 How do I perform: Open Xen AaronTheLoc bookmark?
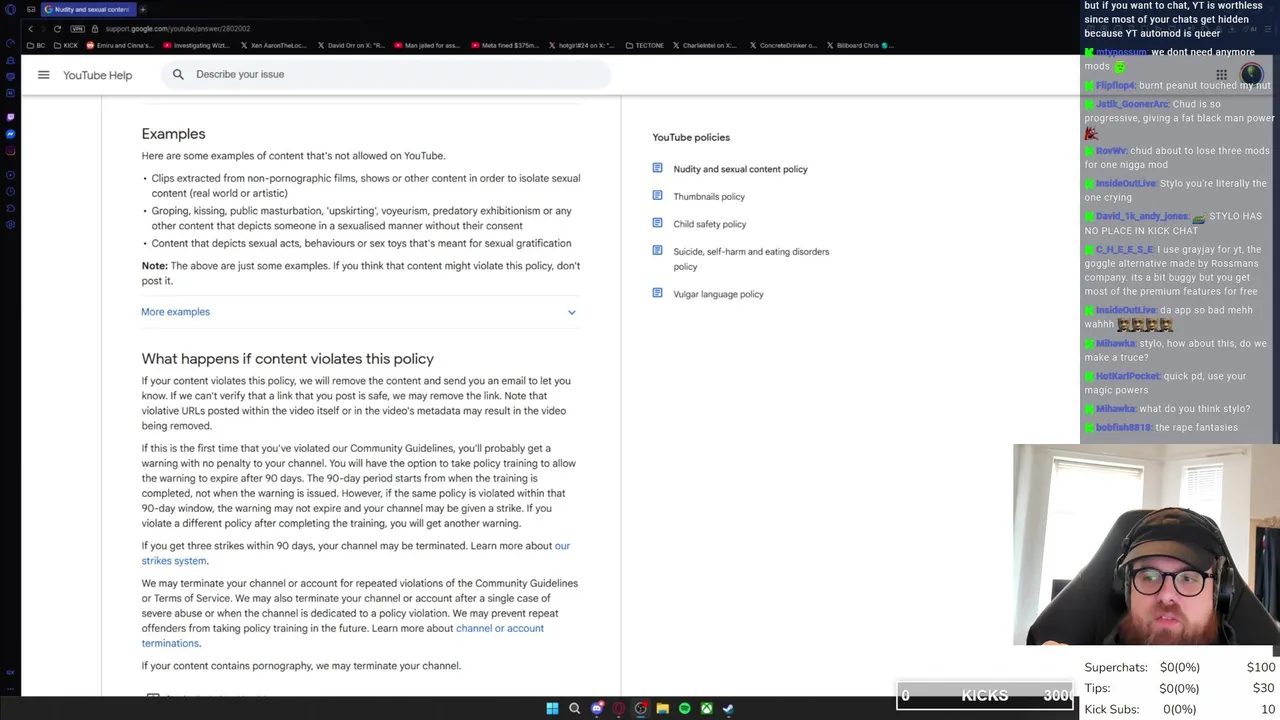coord(273,45)
